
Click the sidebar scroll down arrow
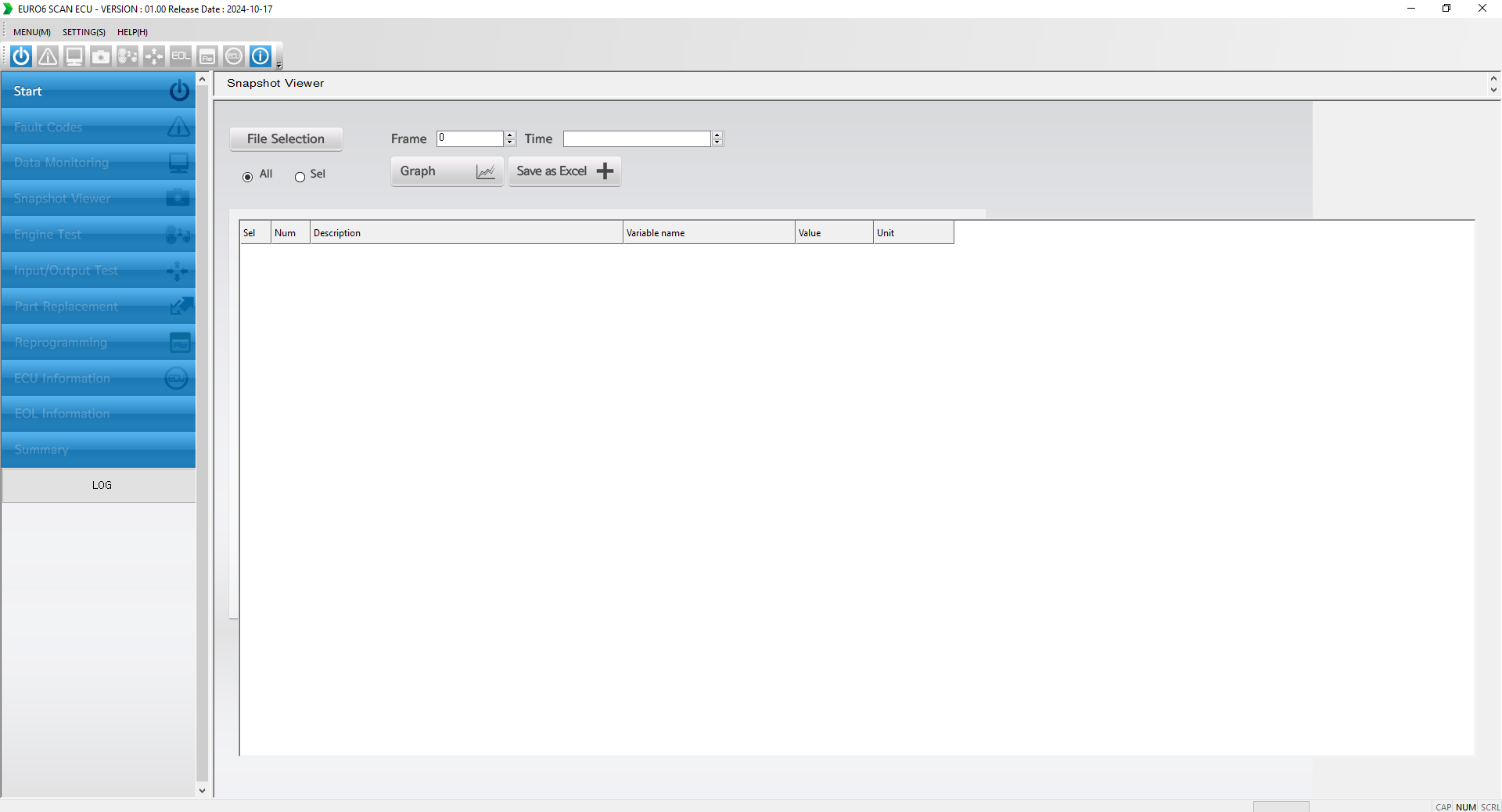pyautogui.click(x=202, y=791)
